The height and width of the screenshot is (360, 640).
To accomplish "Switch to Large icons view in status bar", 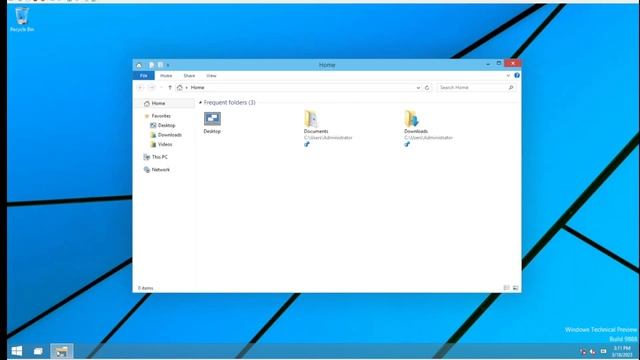I will [516, 288].
